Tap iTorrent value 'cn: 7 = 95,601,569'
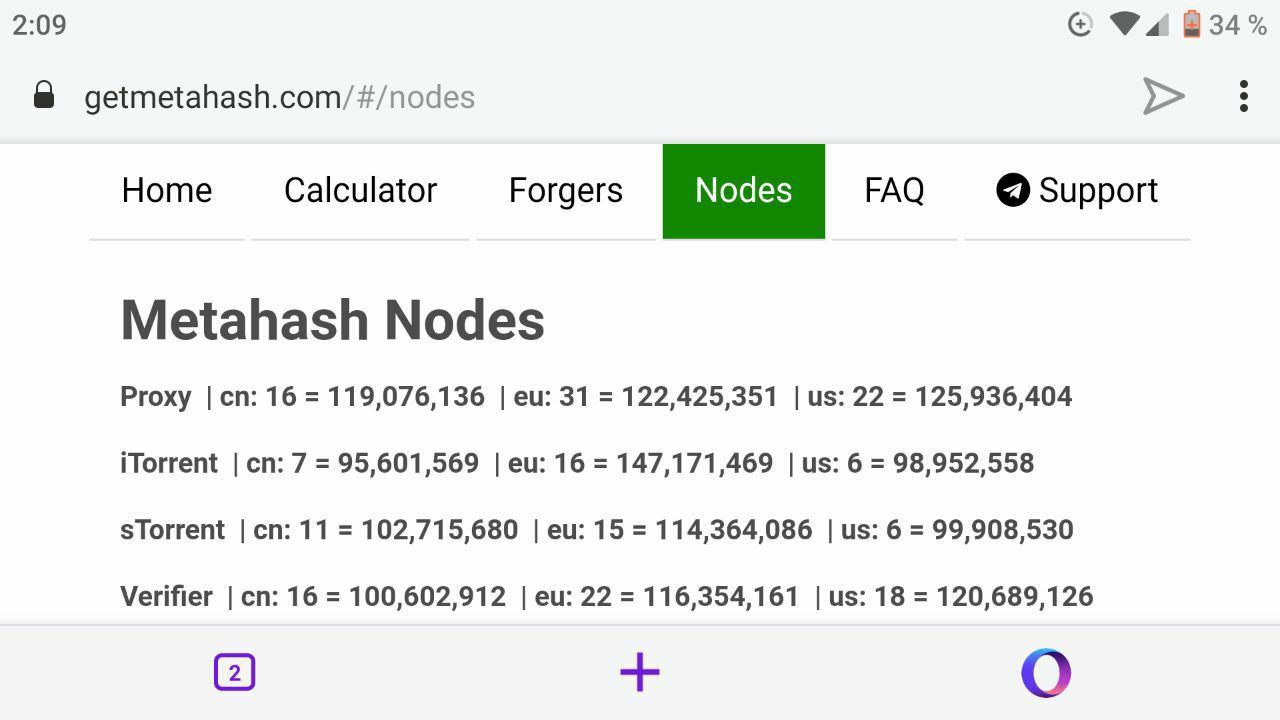 362,463
